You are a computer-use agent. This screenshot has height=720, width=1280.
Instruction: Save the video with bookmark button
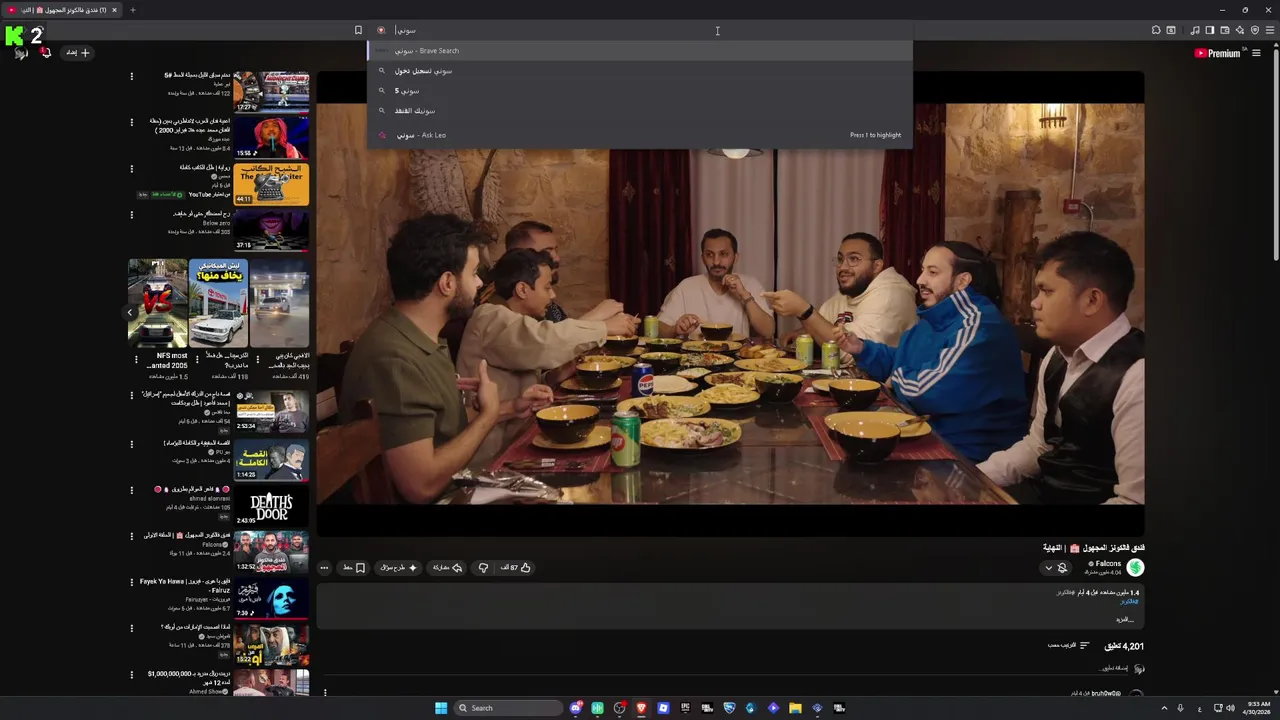pyautogui.click(x=354, y=568)
